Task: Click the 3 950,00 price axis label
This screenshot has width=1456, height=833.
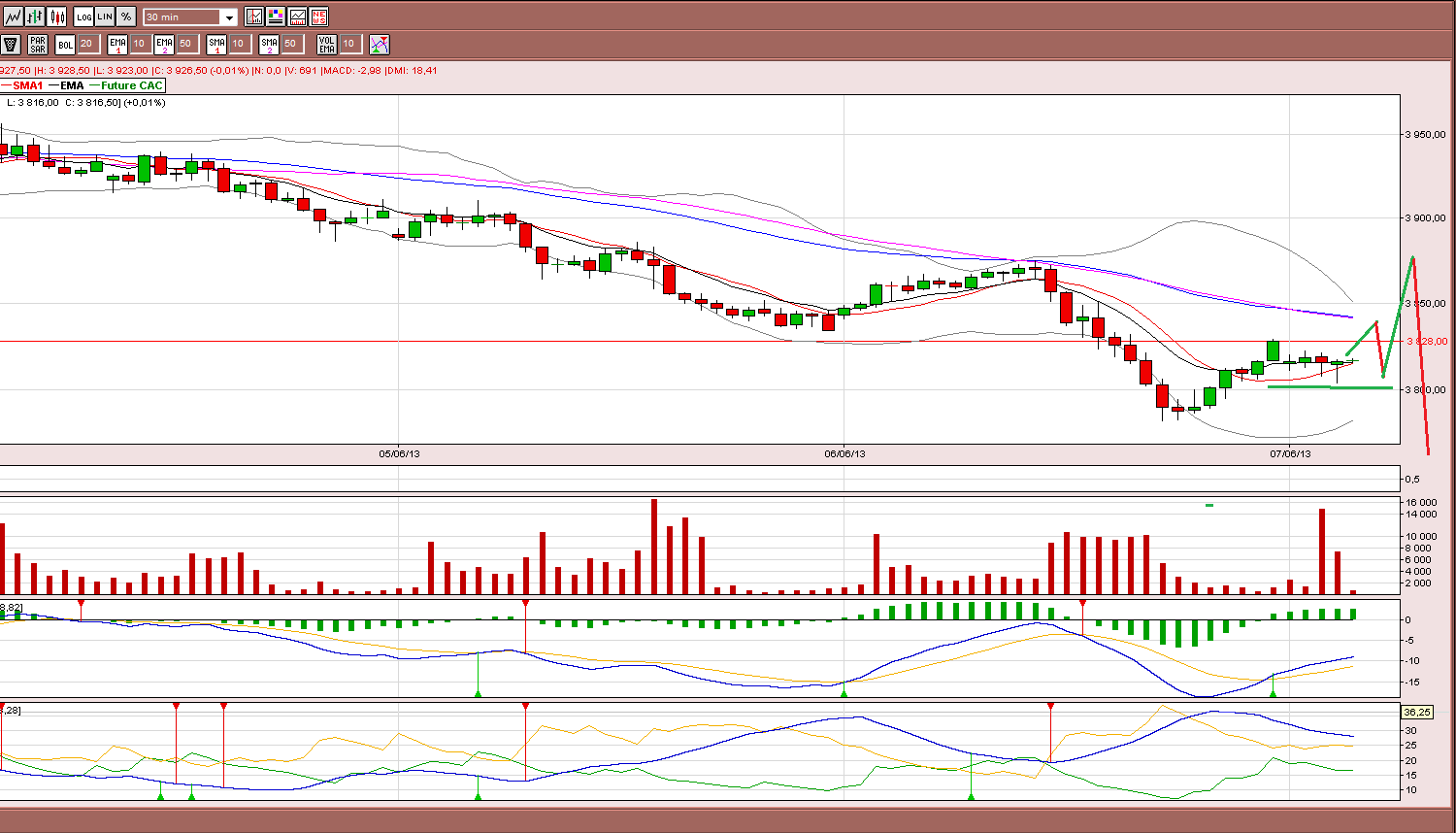Action: 1426,135
